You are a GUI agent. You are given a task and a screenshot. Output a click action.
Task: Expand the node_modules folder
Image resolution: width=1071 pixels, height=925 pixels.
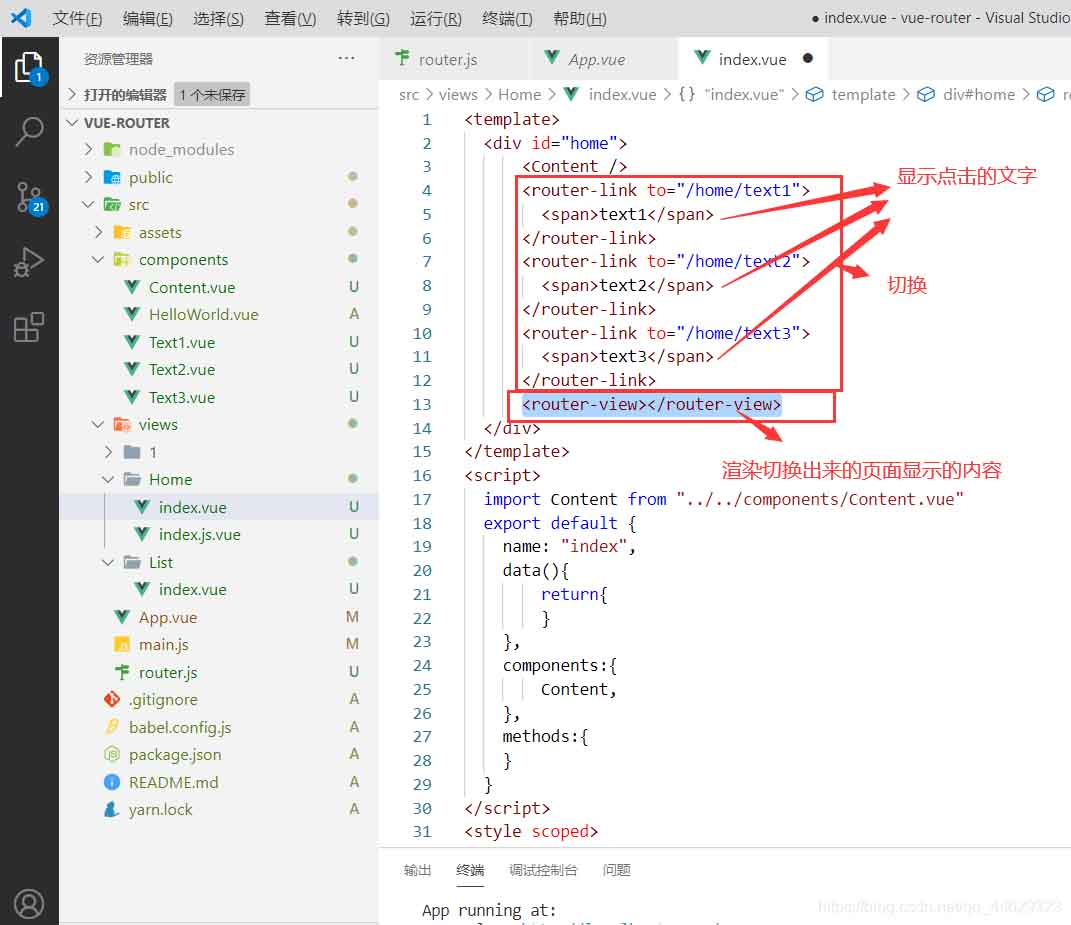click(88, 149)
